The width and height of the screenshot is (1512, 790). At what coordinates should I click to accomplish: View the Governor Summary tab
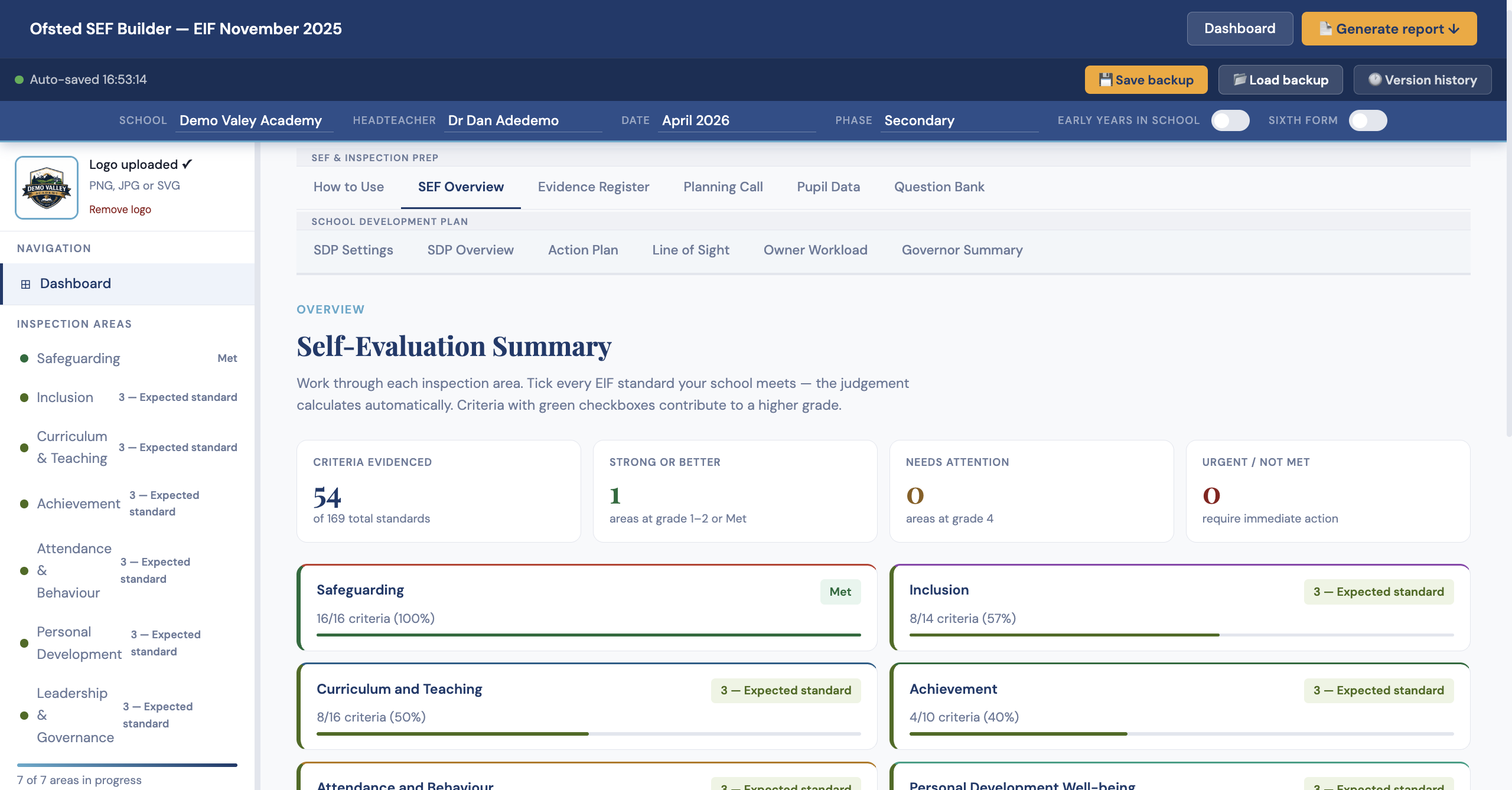point(962,250)
